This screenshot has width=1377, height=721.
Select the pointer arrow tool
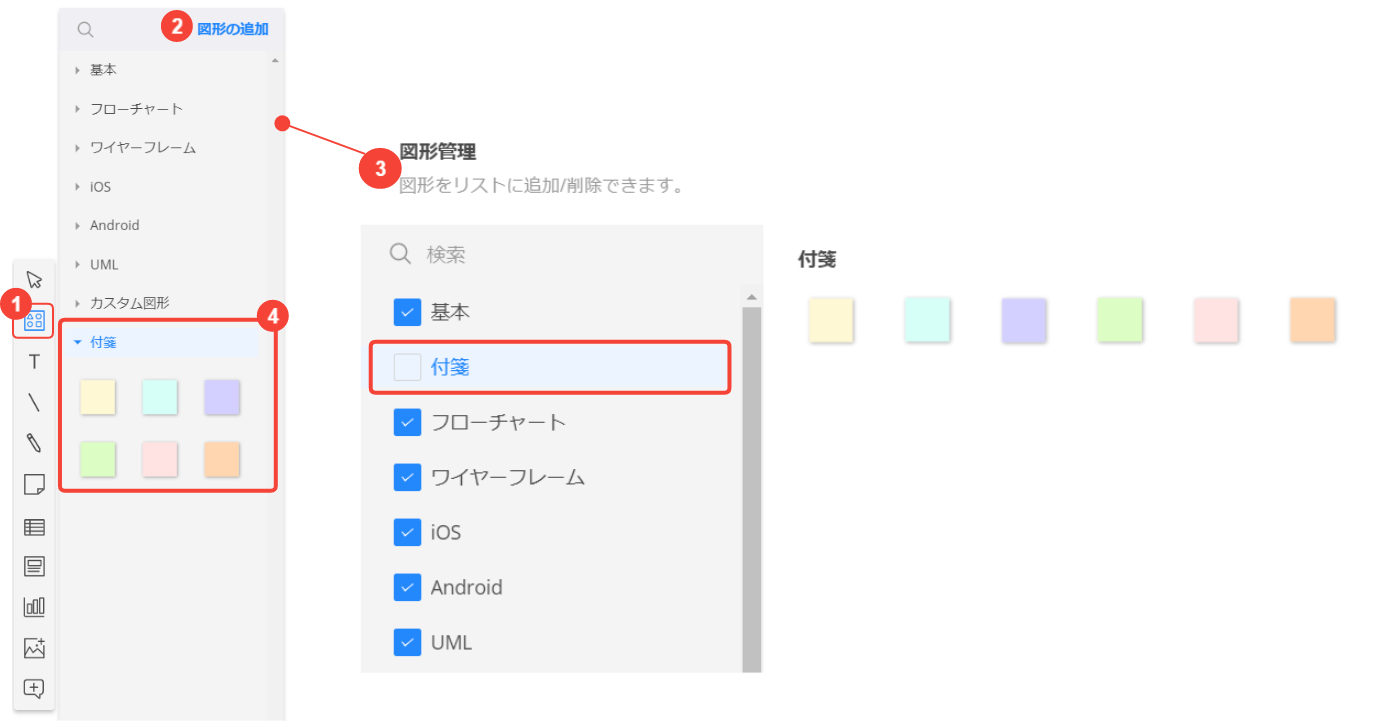[34, 279]
